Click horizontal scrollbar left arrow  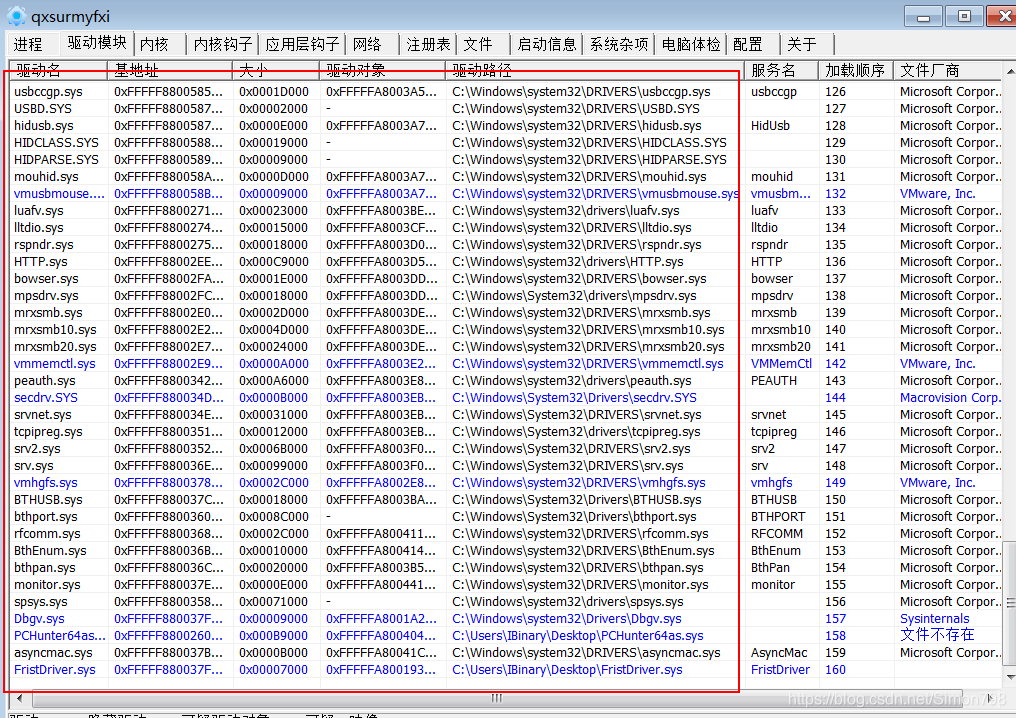click(20, 698)
